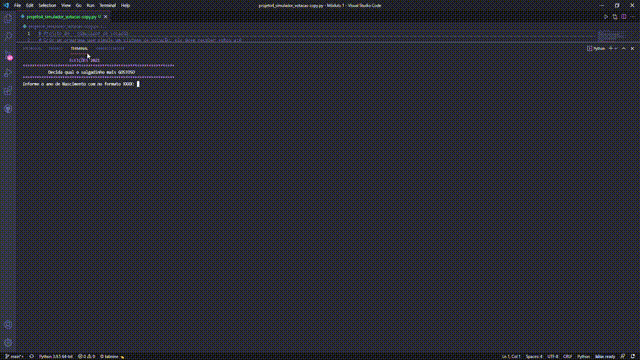
Task: Open the Run menu
Action: (x=90, y=5)
